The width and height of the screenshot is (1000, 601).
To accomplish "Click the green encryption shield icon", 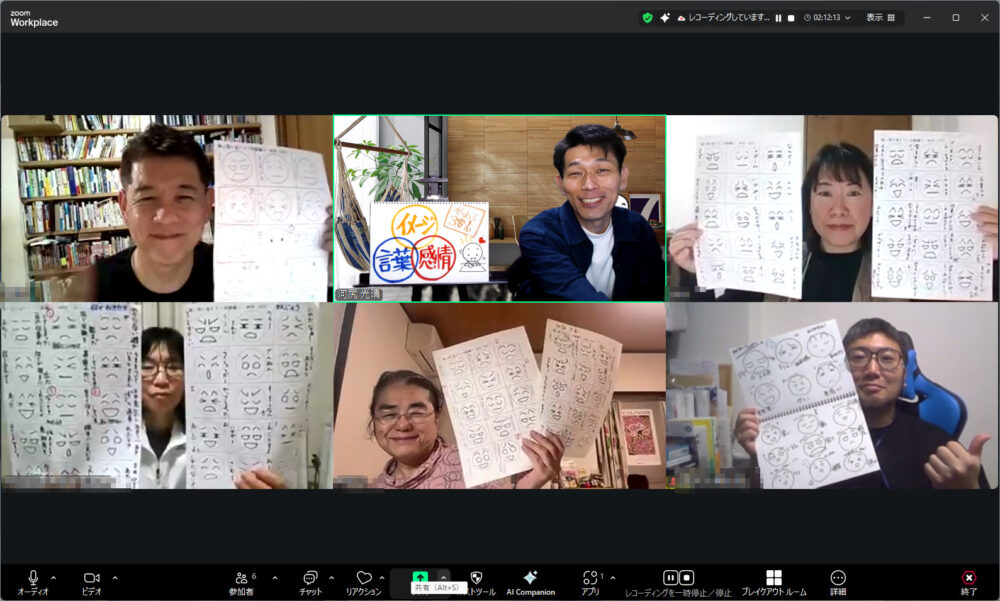I will pos(647,18).
